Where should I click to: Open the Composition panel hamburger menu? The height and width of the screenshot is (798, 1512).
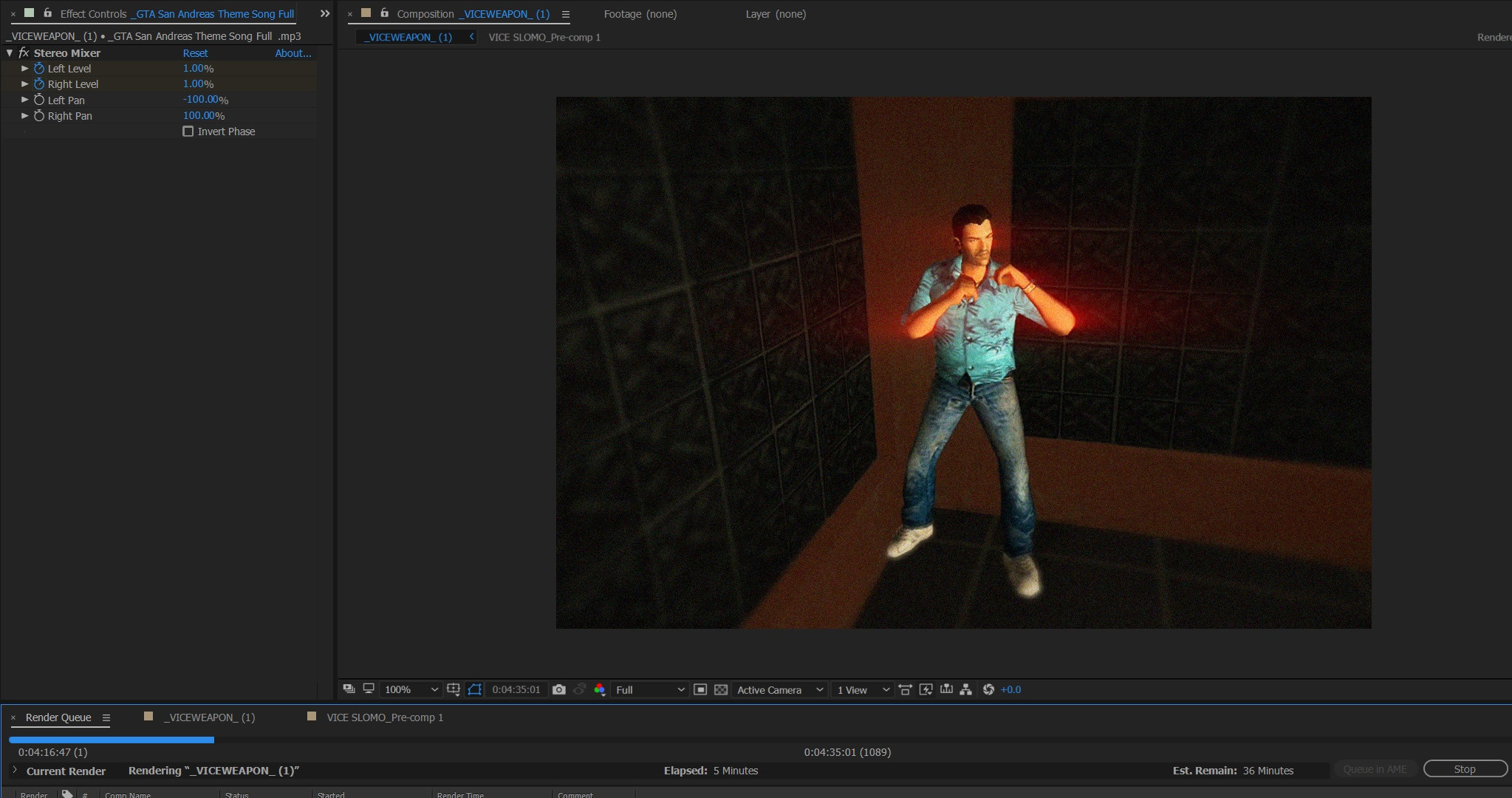pos(565,14)
